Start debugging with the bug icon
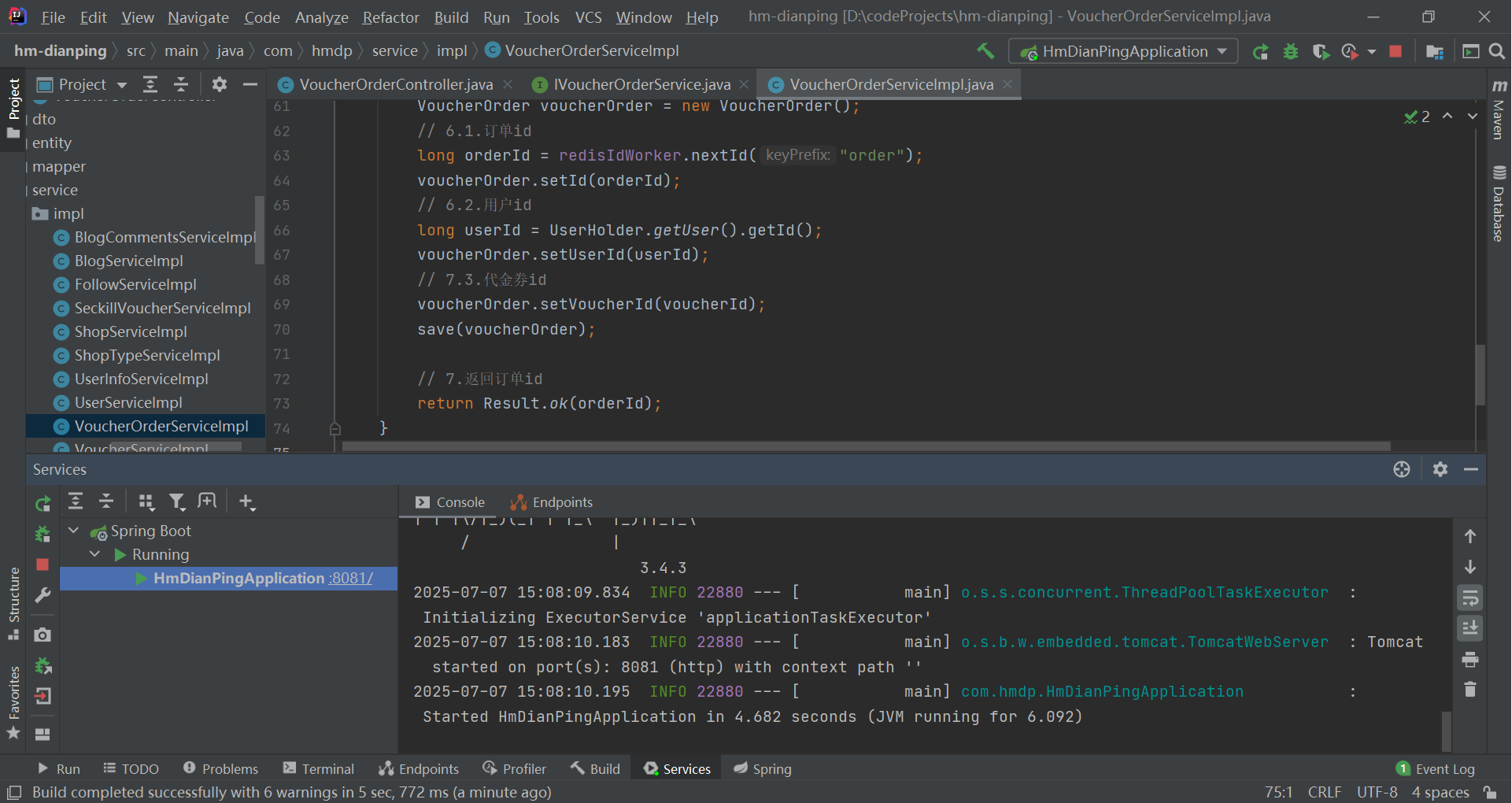Image resolution: width=1512 pixels, height=803 pixels. coord(1291,52)
